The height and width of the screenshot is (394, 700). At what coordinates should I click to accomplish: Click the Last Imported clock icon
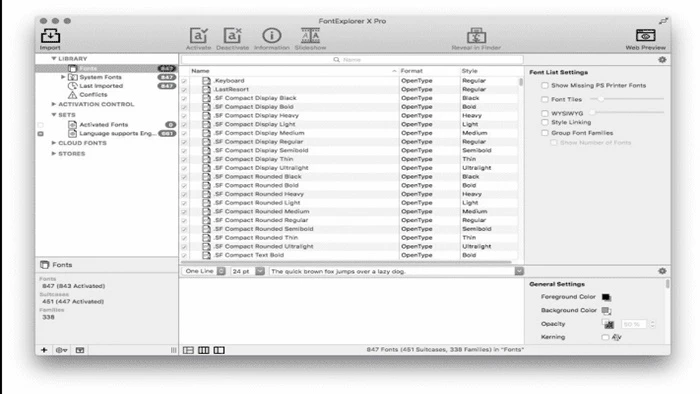[72, 86]
